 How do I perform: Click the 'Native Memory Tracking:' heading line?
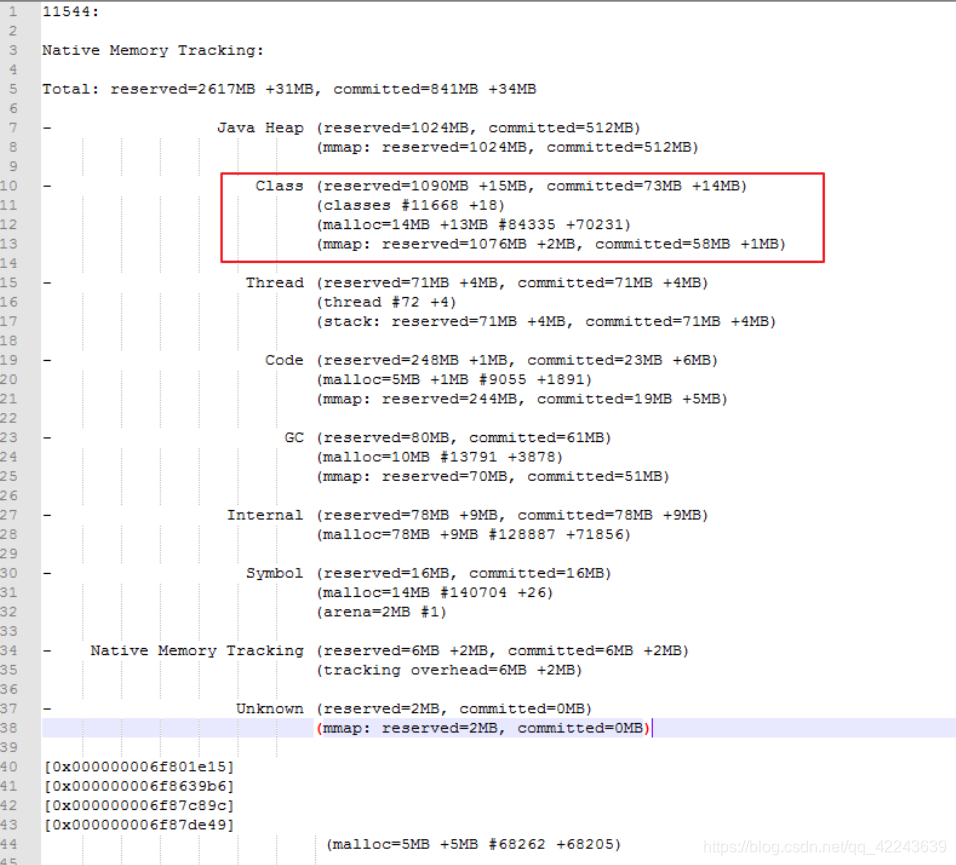[153, 51]
